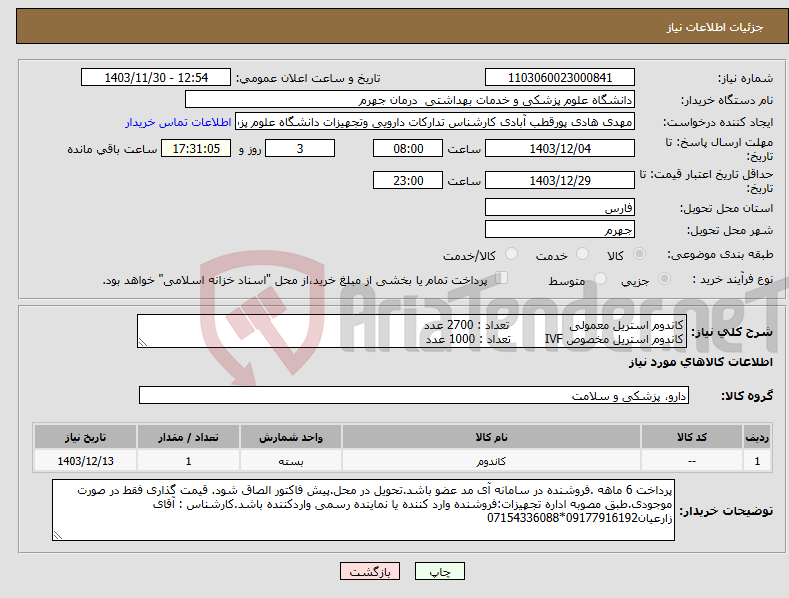Click the بسته unit cell
Screen dimensions: 789x598
[291, 461]
